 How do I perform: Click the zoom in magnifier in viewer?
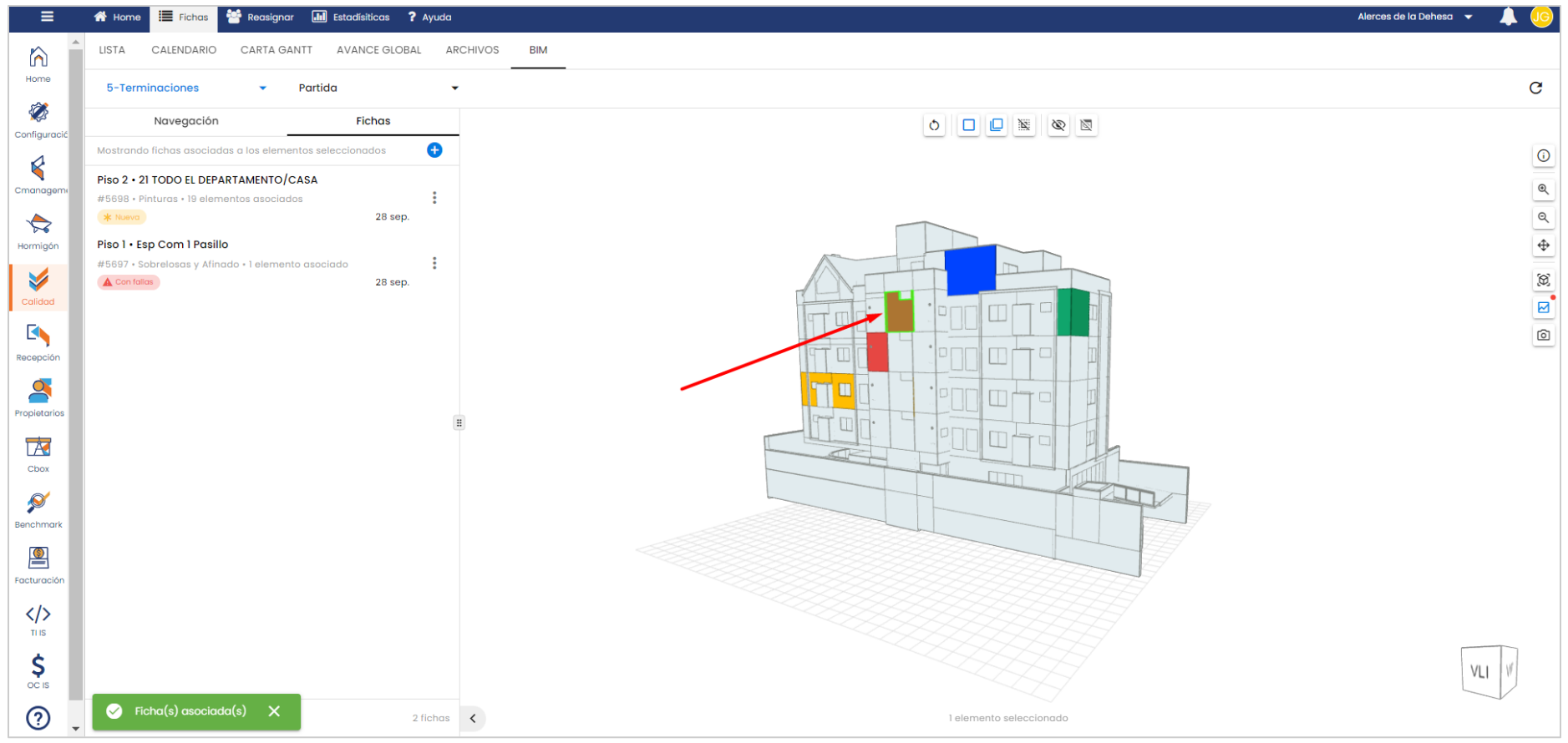click(x=1543, y=190)
